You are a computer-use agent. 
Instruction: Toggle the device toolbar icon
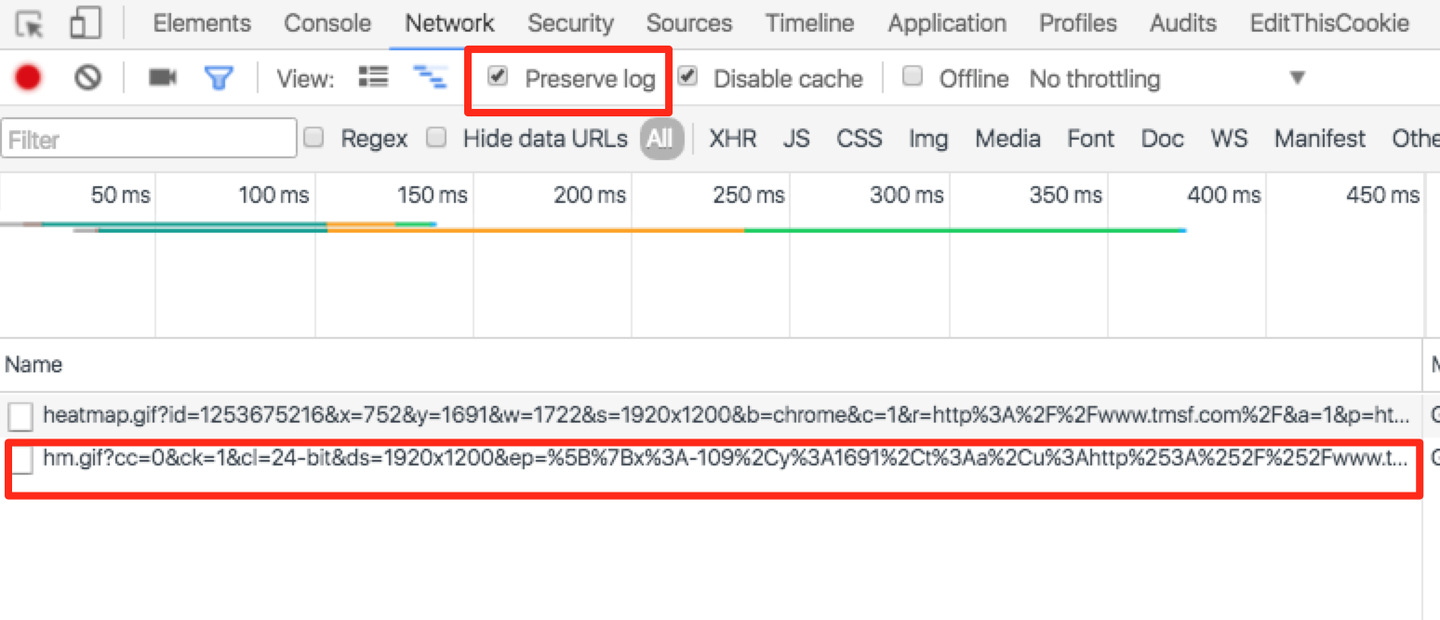pos(86,23)
